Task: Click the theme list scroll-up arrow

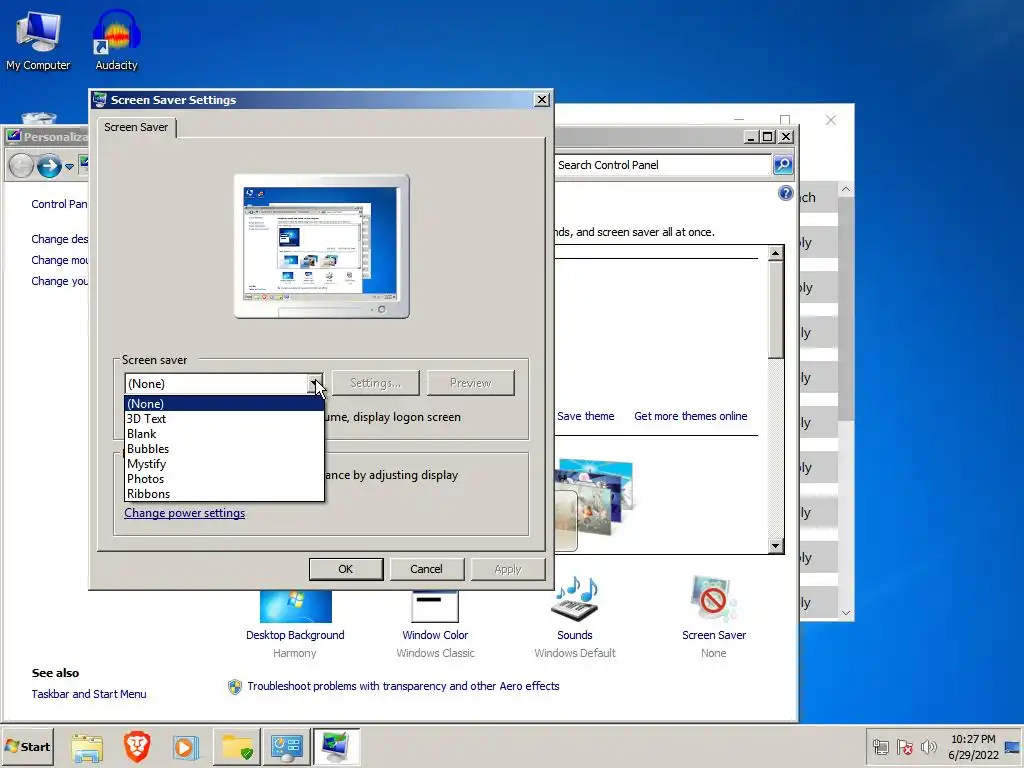Action: [775, 253]
